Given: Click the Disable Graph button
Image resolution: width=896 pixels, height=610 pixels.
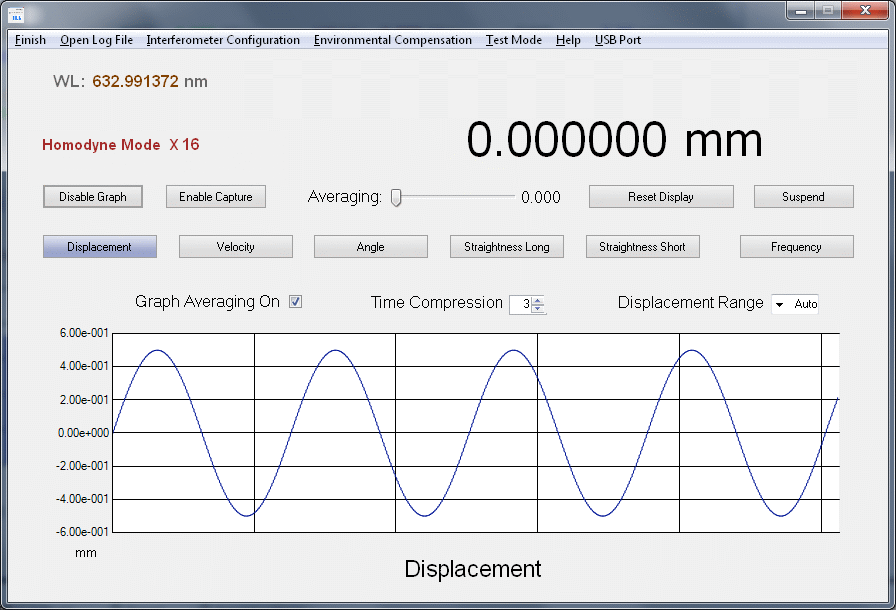Looking at the screenshot, I should point(93,197).
